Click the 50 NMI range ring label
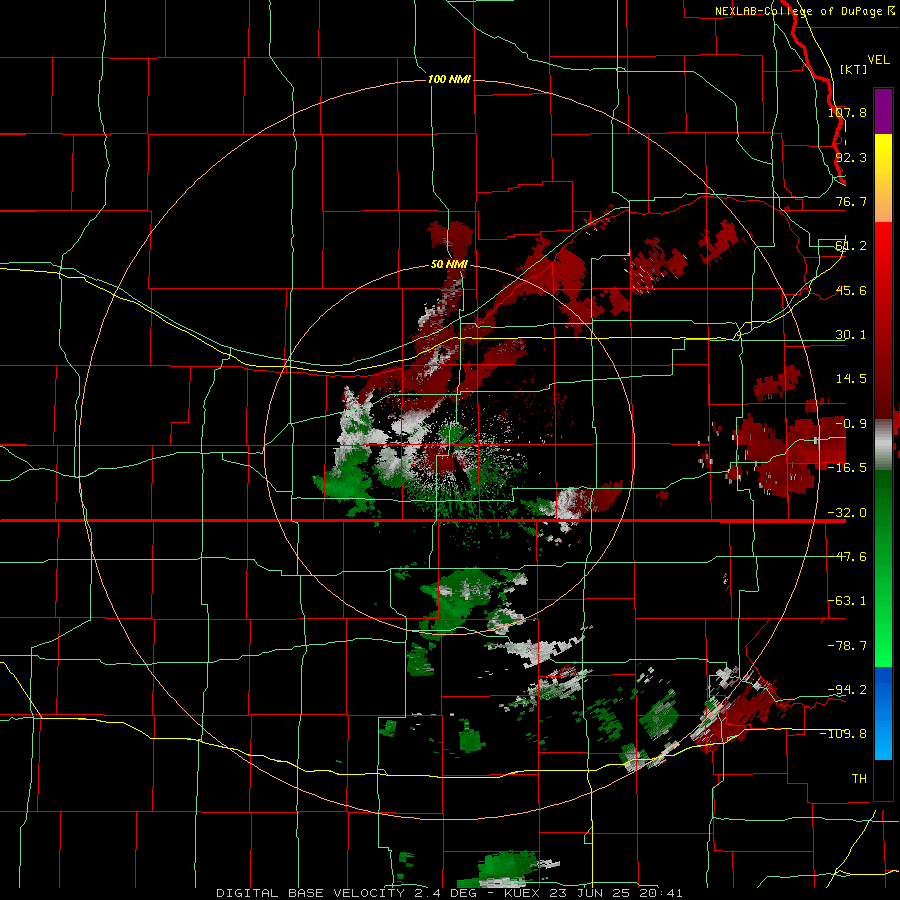The image size is (900, 900). point(449,265)
